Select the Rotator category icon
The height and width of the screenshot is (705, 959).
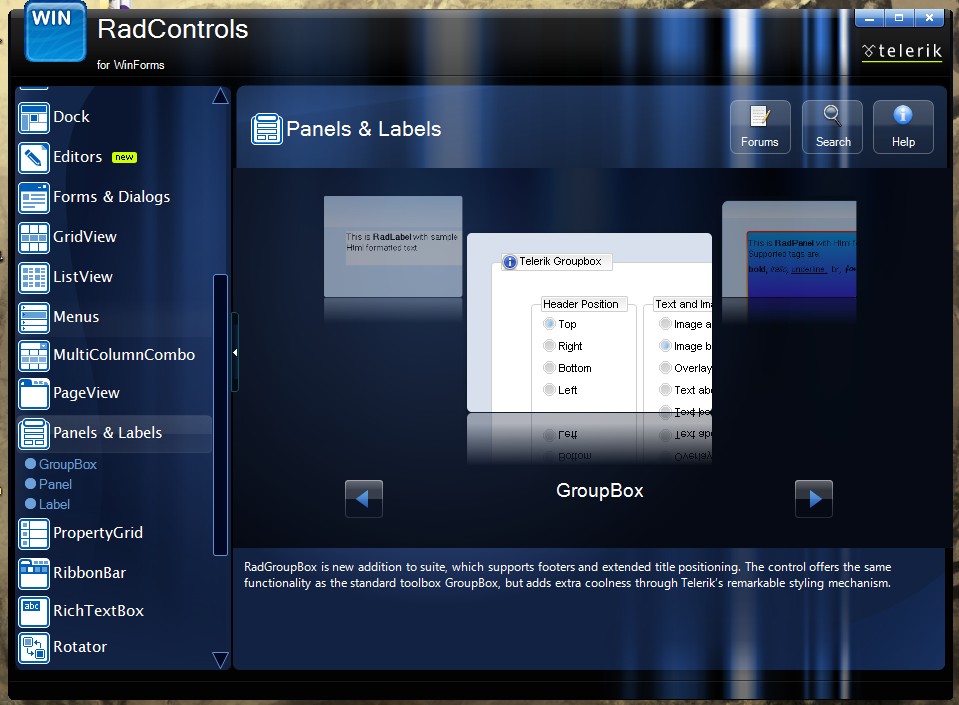[x=34, y=647]
